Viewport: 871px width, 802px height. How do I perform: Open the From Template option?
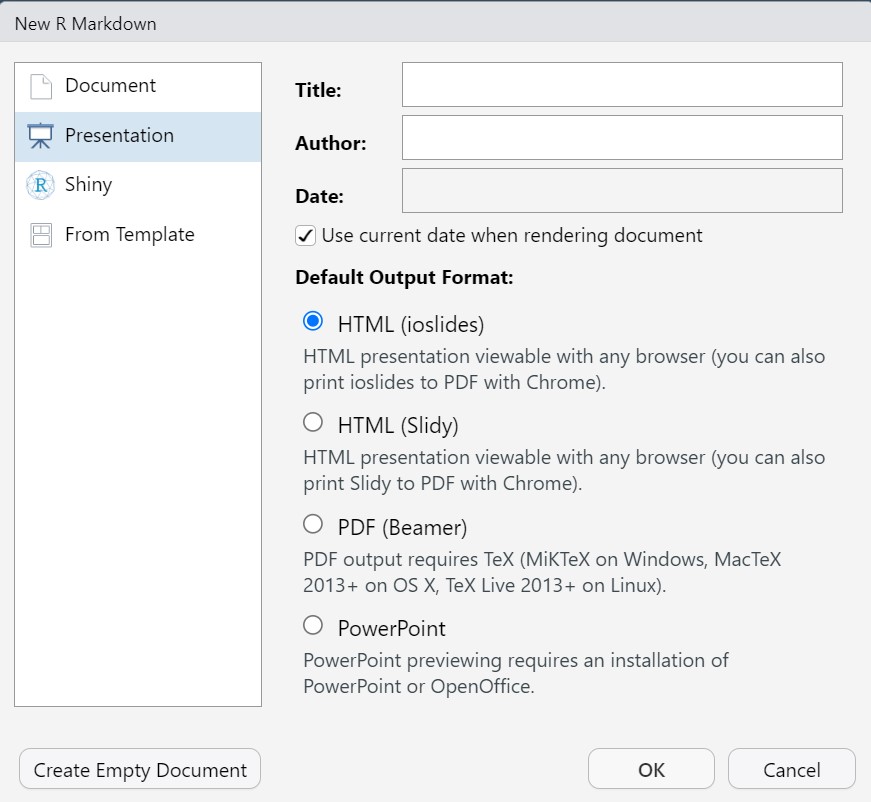[x=138, y=235]
